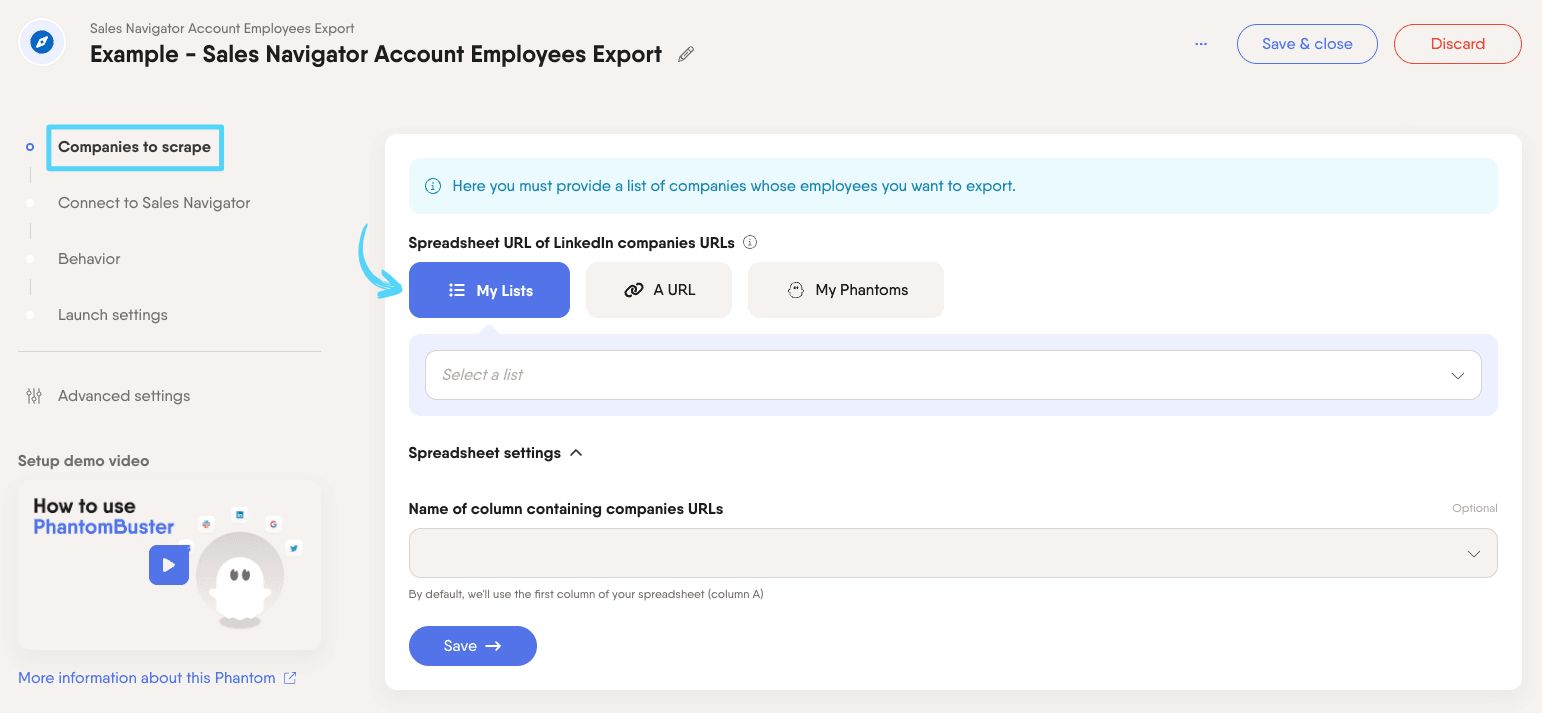Click the Discard button
1542x713 pixels.
1458,44
